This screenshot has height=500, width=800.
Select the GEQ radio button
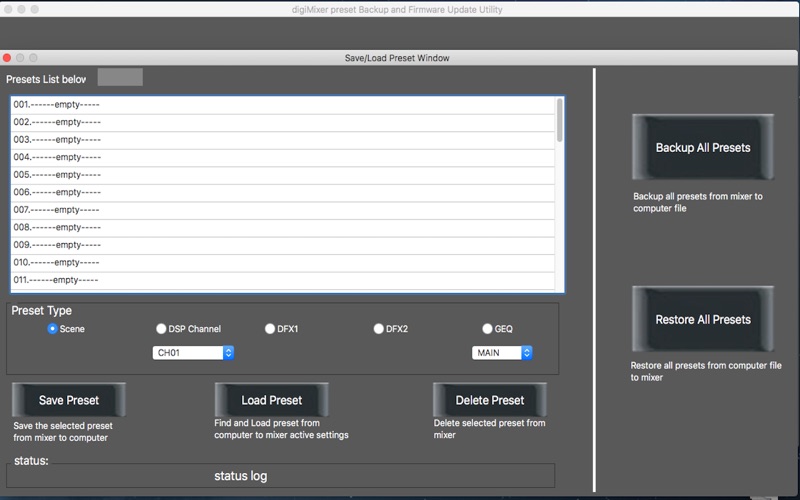pos(487,329)
